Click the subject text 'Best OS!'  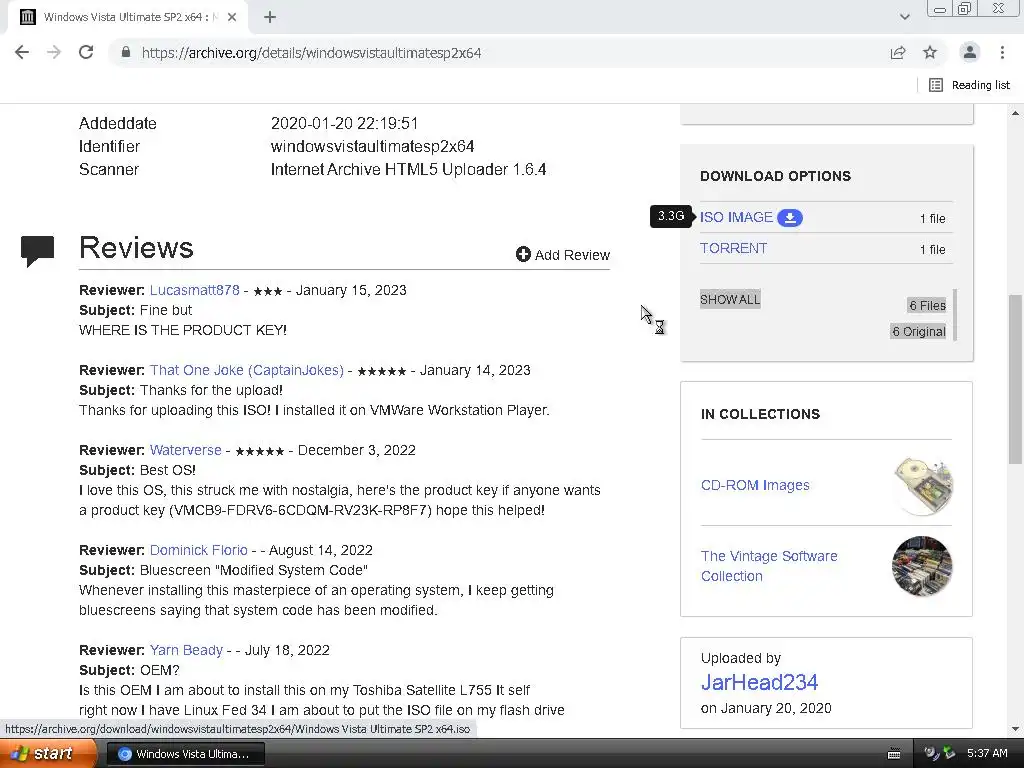pos(167,470)
